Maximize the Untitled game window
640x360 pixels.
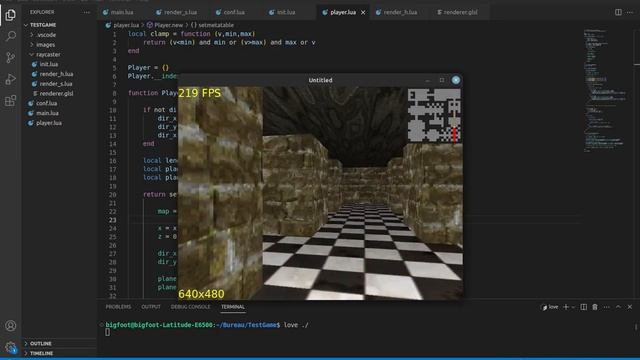[442, 80]
